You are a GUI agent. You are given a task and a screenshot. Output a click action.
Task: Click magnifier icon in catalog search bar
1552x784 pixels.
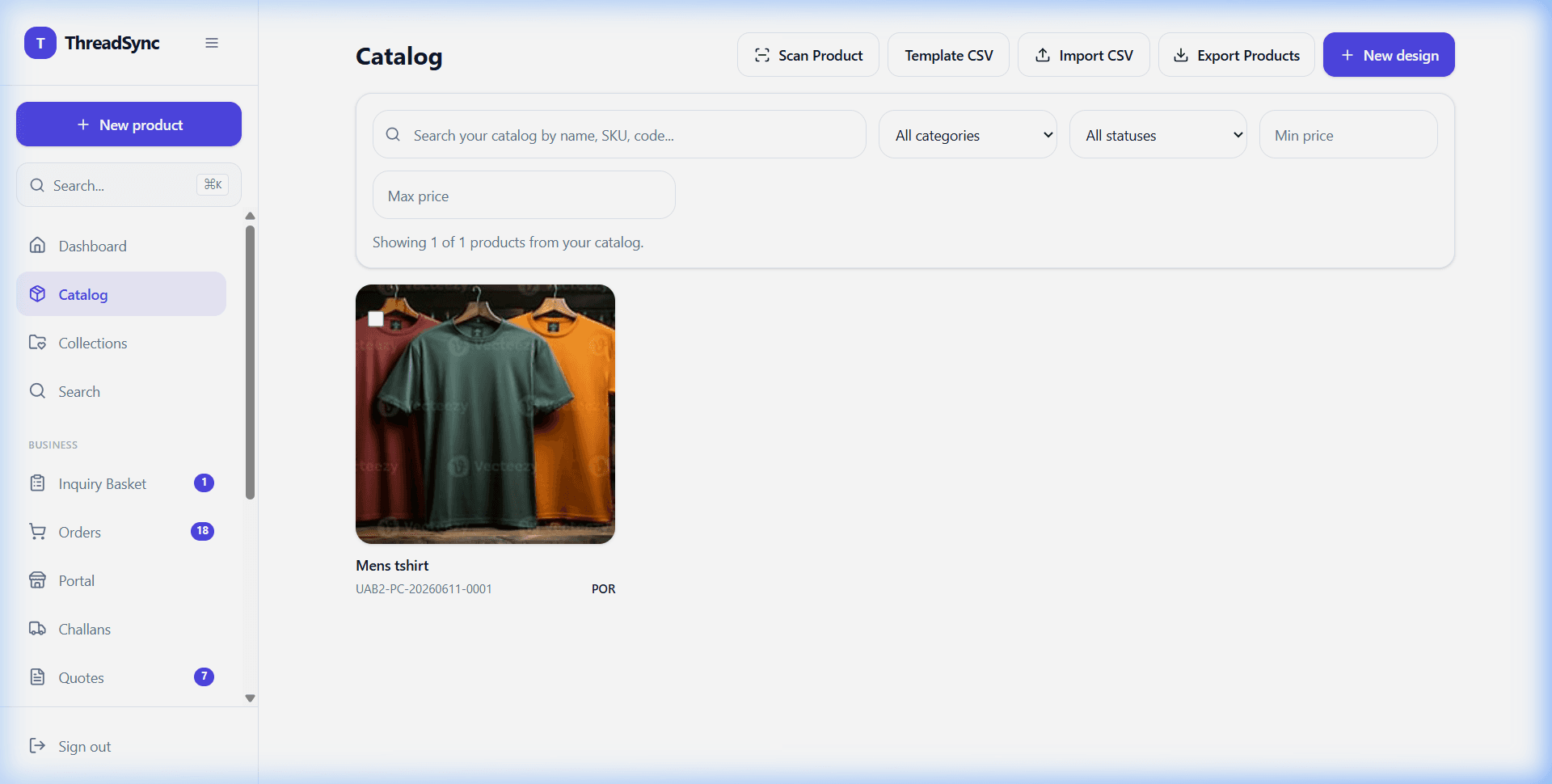point(393,135)
